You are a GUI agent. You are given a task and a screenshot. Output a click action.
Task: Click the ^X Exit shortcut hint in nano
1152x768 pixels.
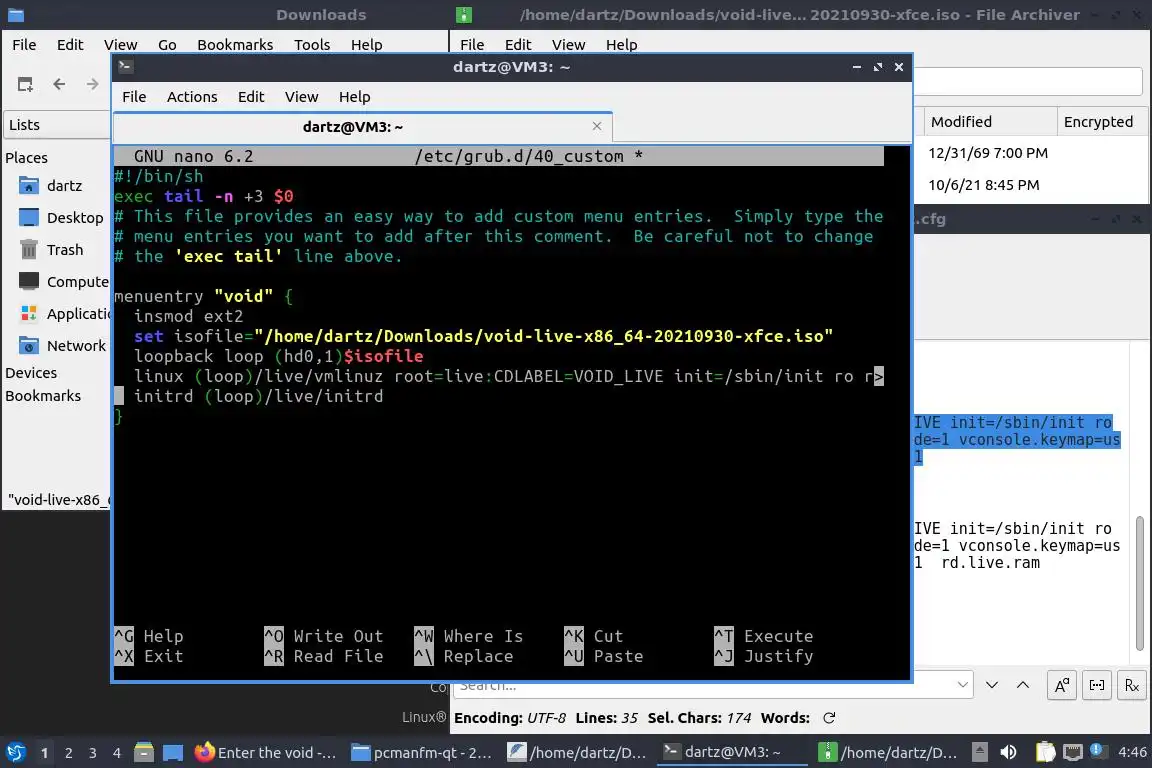coord(148,656)
